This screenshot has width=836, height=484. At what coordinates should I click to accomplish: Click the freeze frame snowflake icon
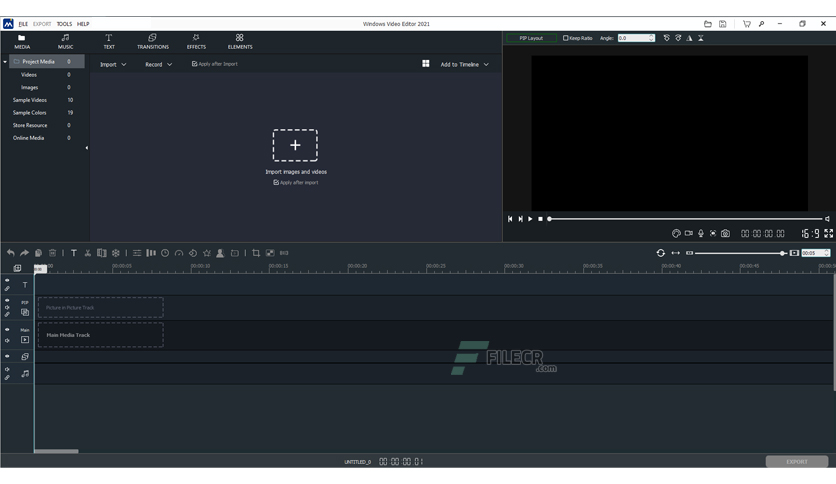click(116, 253)
